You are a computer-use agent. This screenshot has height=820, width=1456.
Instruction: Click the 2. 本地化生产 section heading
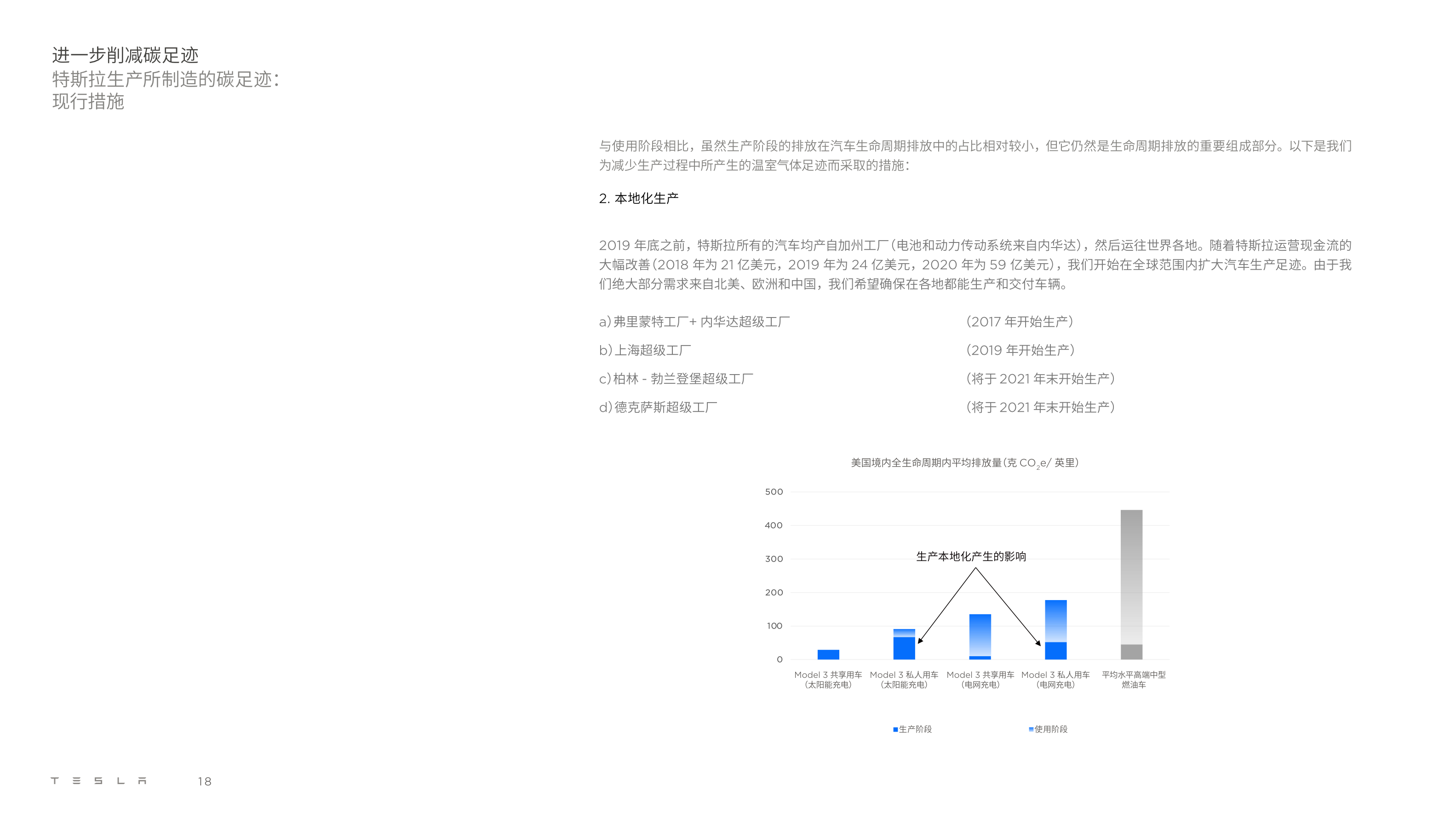638,198
